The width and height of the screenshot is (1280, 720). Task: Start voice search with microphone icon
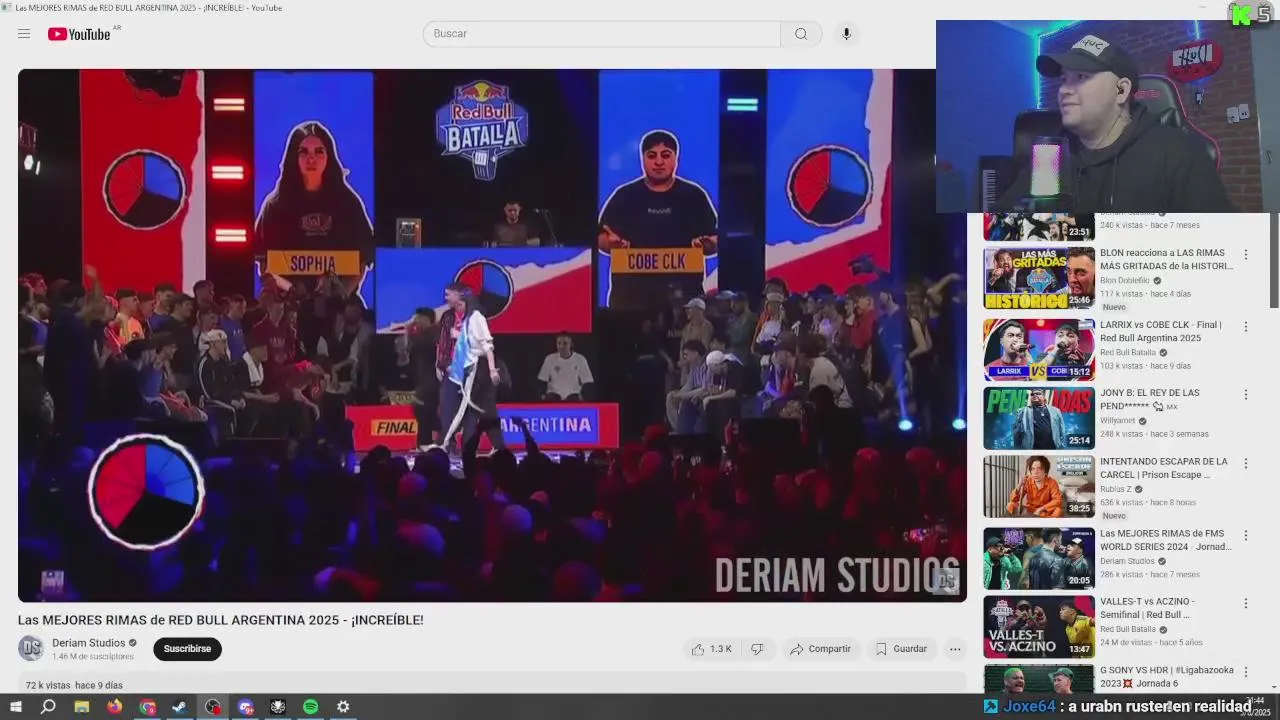(846, 34)
